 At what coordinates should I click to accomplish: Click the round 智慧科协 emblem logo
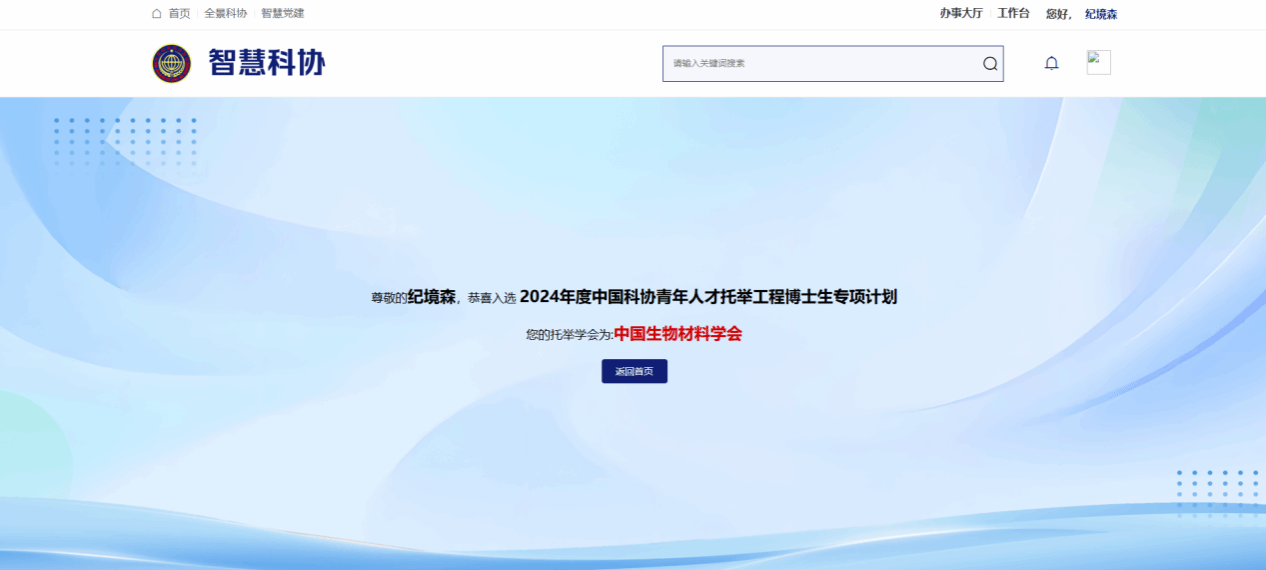(171, 63)
